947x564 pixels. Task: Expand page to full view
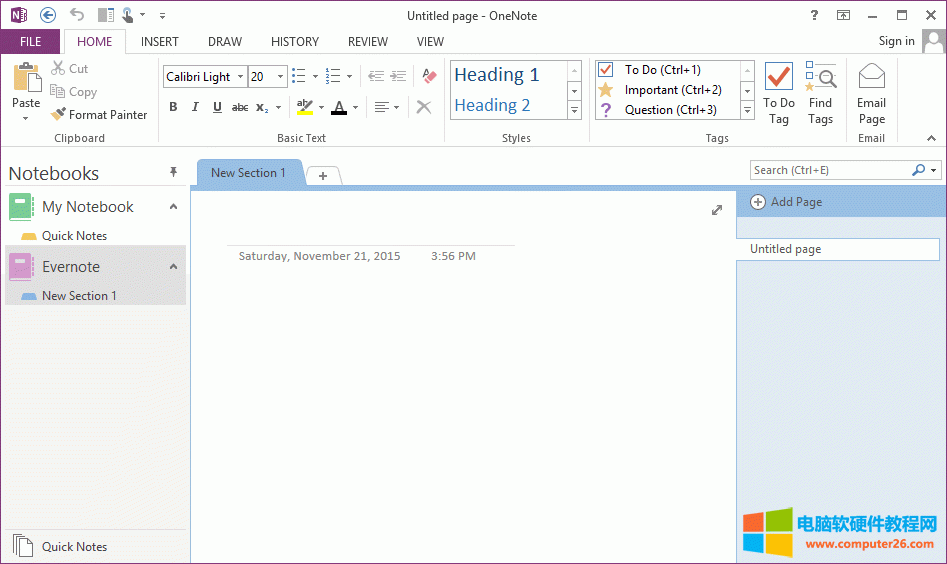(x=716, y=210)
